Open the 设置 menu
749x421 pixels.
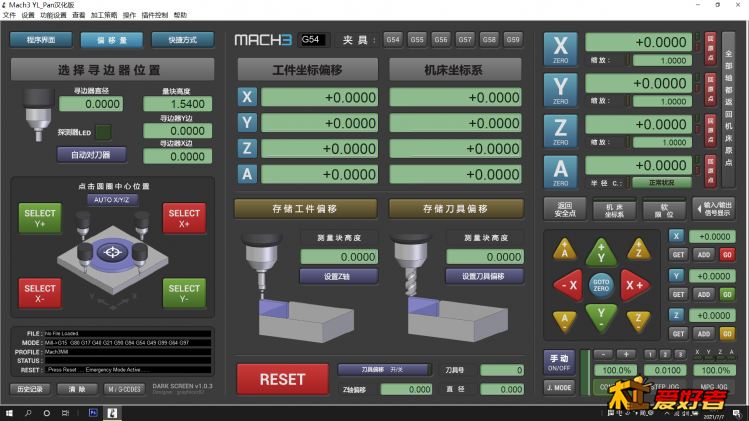[x=28, y=15]
